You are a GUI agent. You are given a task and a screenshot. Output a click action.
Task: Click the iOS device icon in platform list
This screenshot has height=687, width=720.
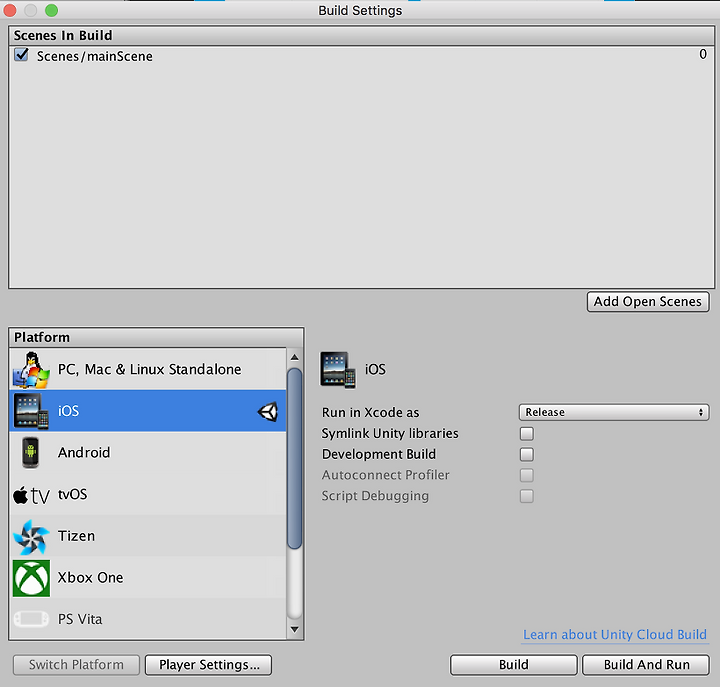pyautogui.click(x=31, y=411)
